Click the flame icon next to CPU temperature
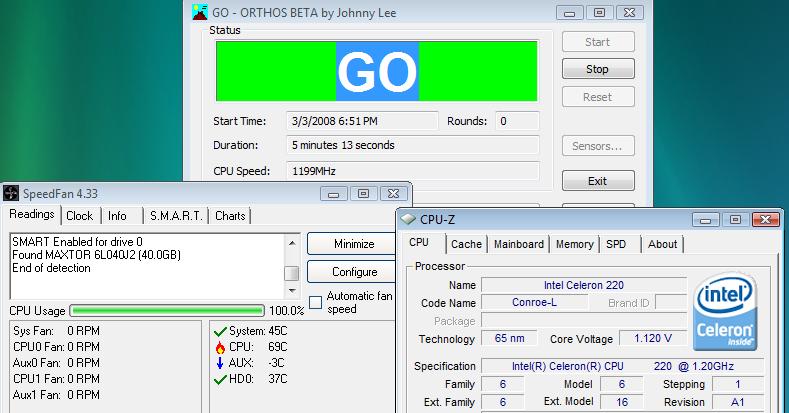This screenshot has height=413, width=789. coord(220,347)
